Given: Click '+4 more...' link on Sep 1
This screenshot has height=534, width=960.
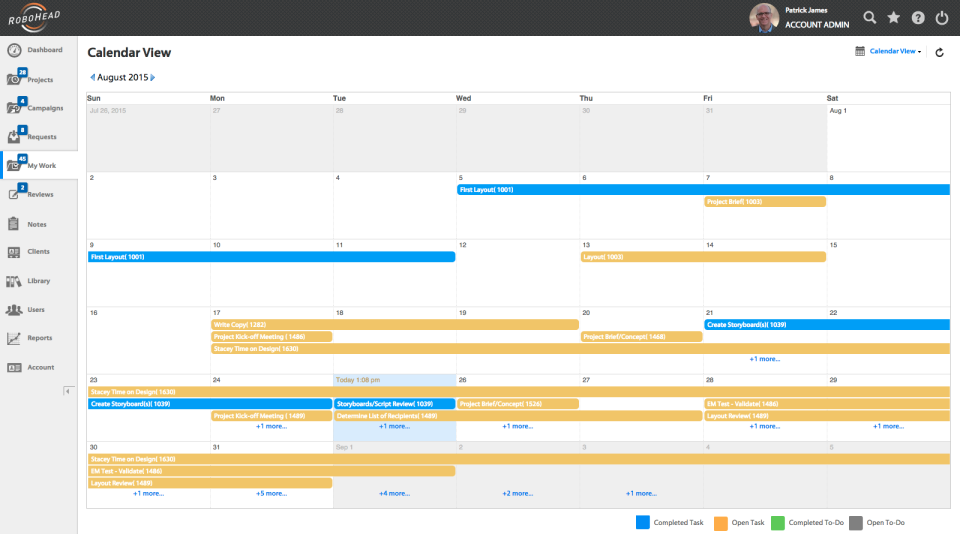Looking at the screenshot, I should 394,493.
